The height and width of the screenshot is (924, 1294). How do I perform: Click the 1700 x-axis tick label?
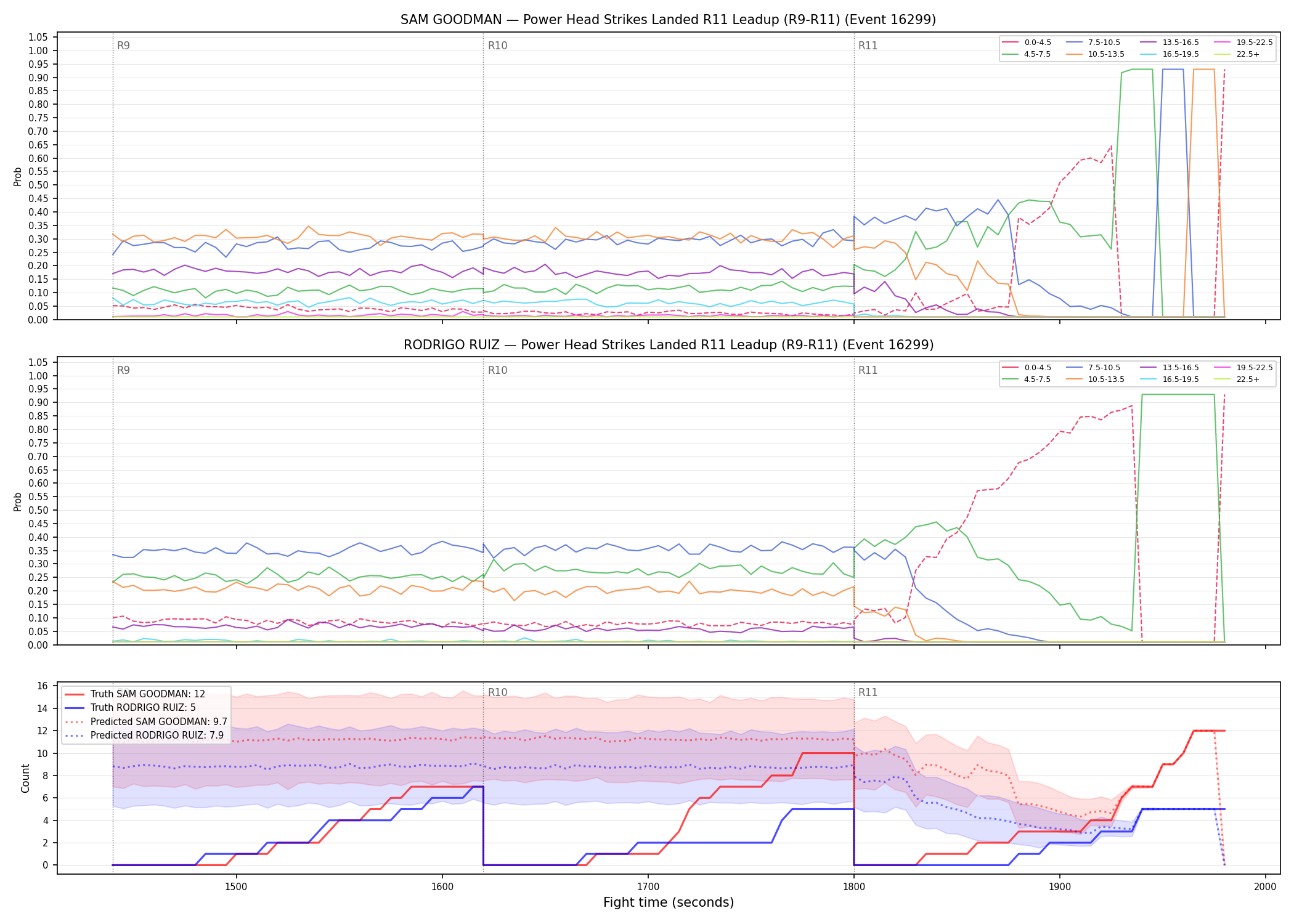pyautogui.click(x=648, y=886)
